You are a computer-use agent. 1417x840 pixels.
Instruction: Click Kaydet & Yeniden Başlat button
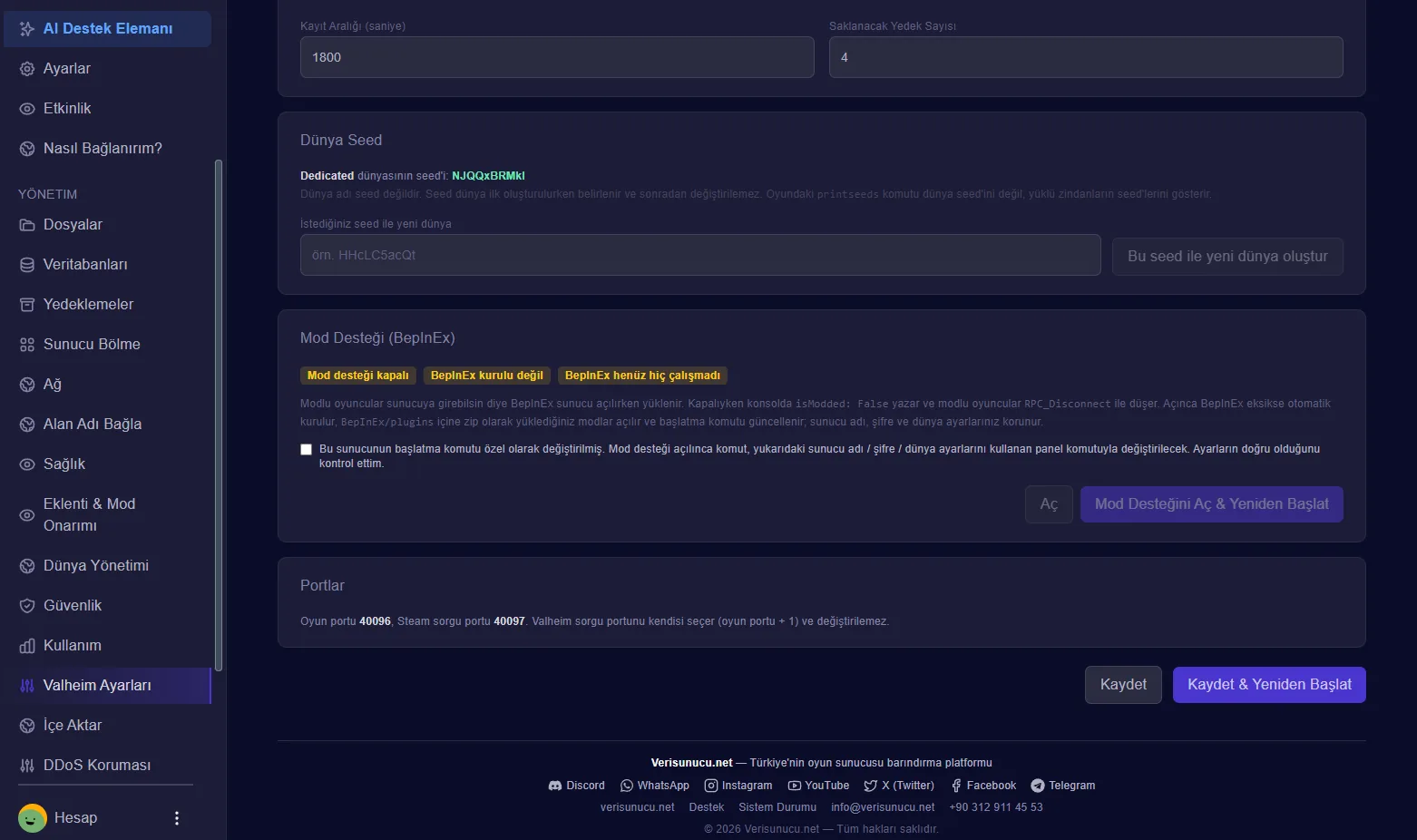(1269, 685)
